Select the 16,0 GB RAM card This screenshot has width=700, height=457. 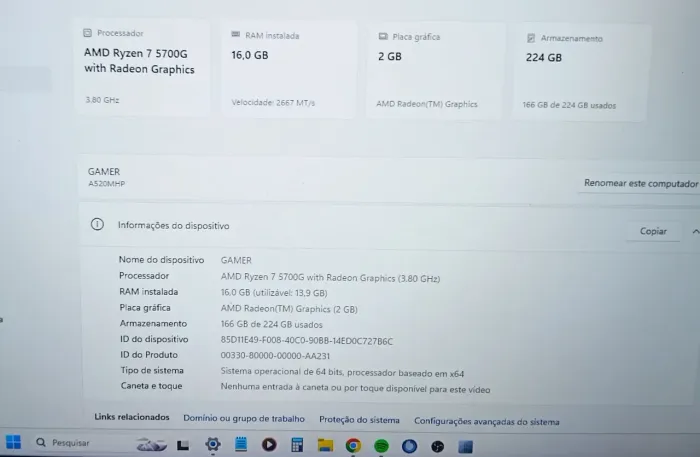[289, 69]
